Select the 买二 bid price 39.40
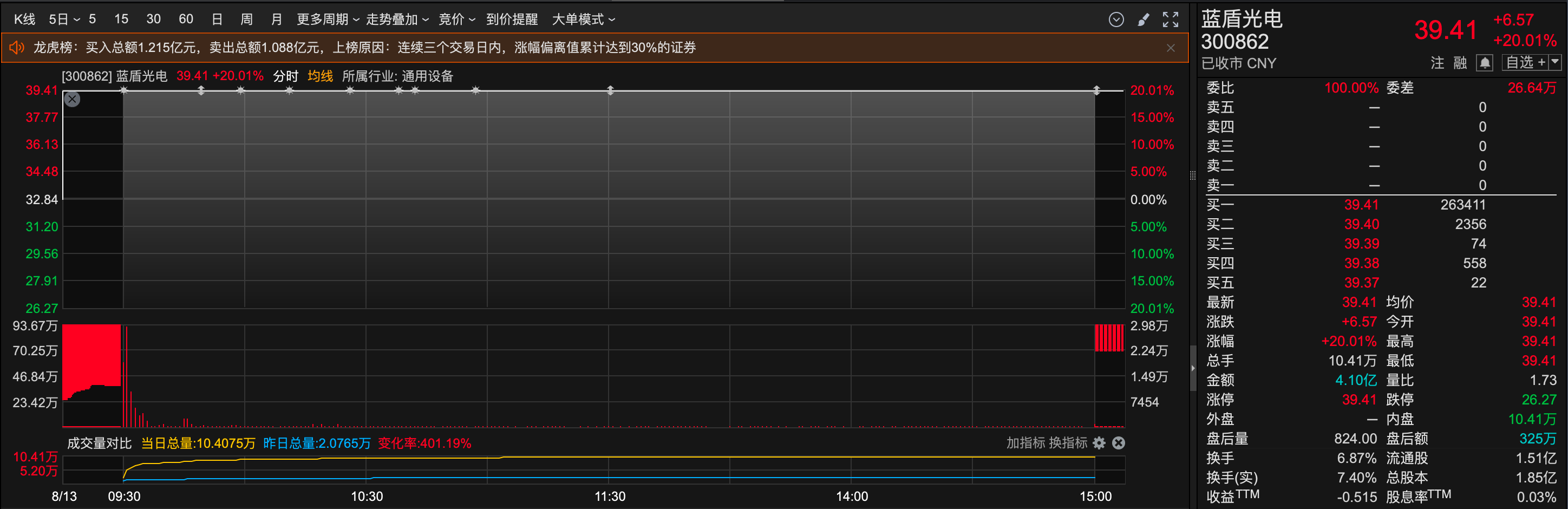1568x509 pixels. tap(1362, 224)
